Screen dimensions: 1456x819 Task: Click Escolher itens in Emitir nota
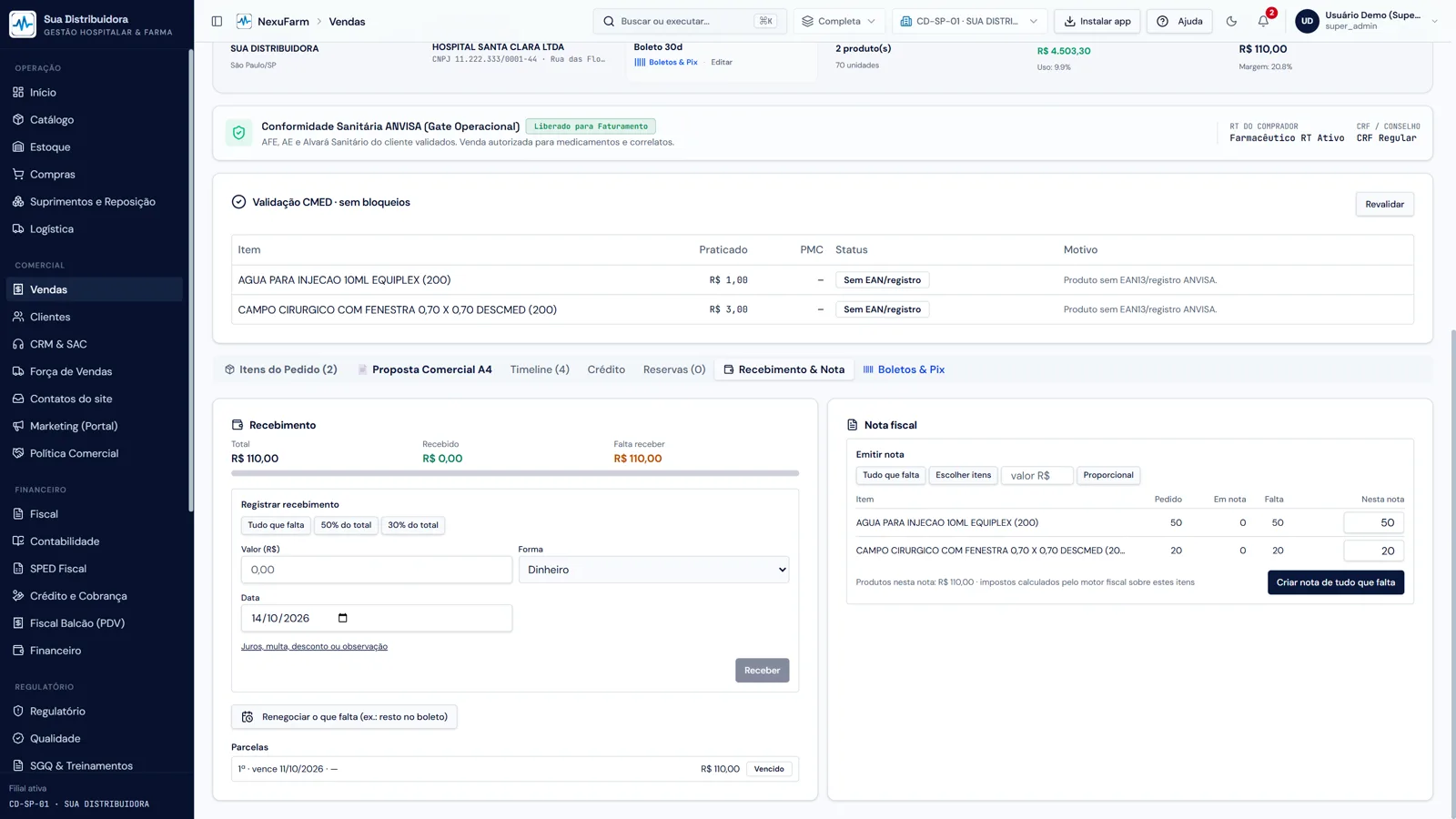[963, 475]
